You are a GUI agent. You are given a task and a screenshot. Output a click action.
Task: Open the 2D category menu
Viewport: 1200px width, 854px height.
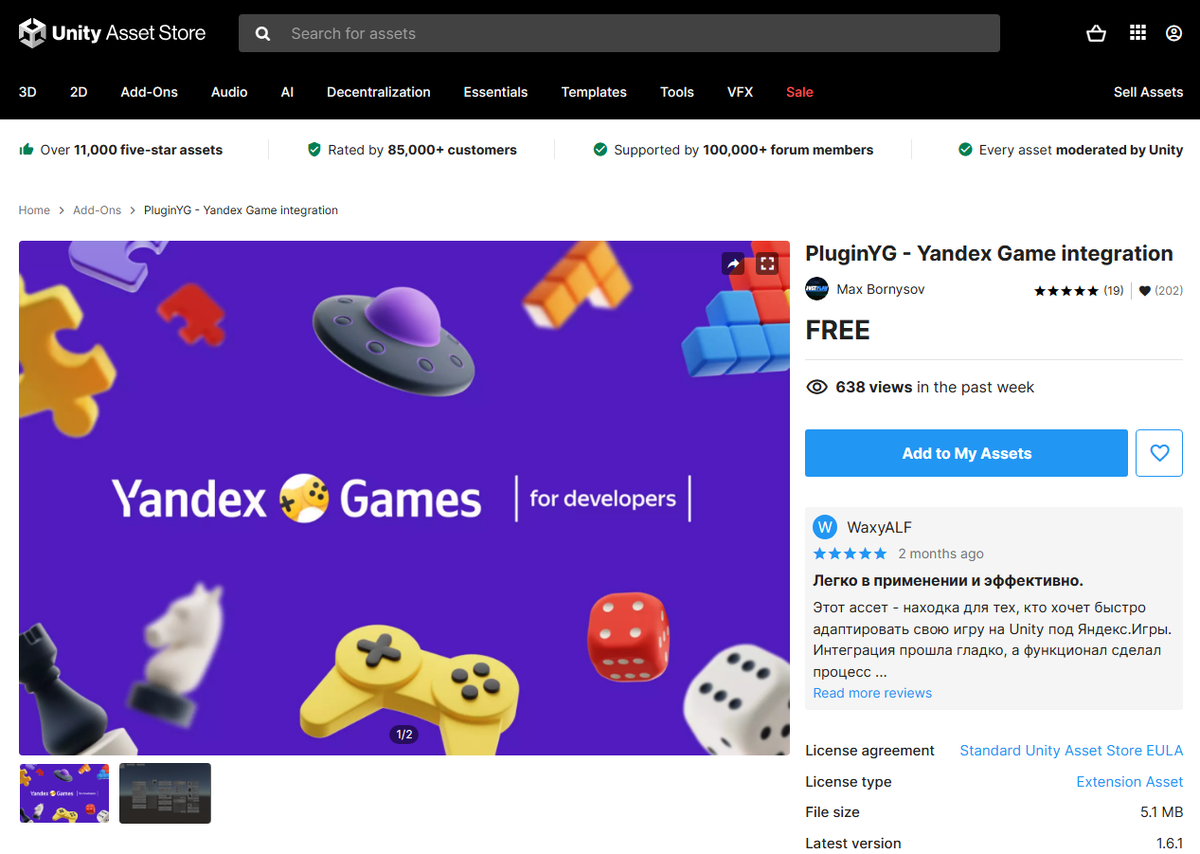click(79, 92)
